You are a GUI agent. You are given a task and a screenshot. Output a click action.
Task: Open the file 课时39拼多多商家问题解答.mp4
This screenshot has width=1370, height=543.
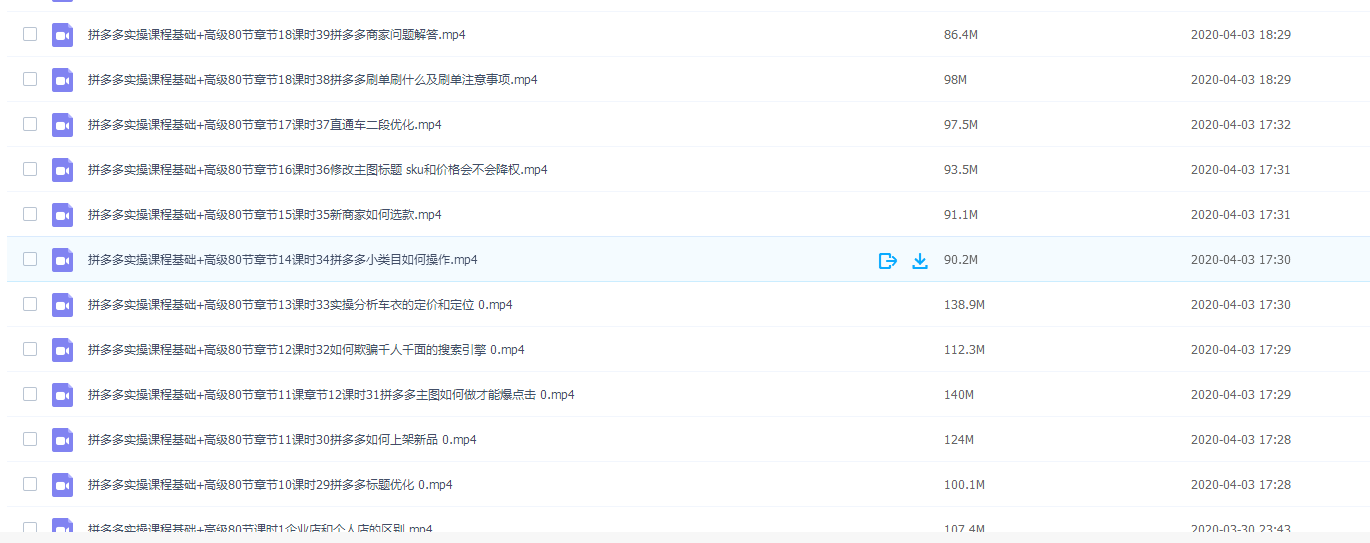pyautogui.click(x=277, y=35)
